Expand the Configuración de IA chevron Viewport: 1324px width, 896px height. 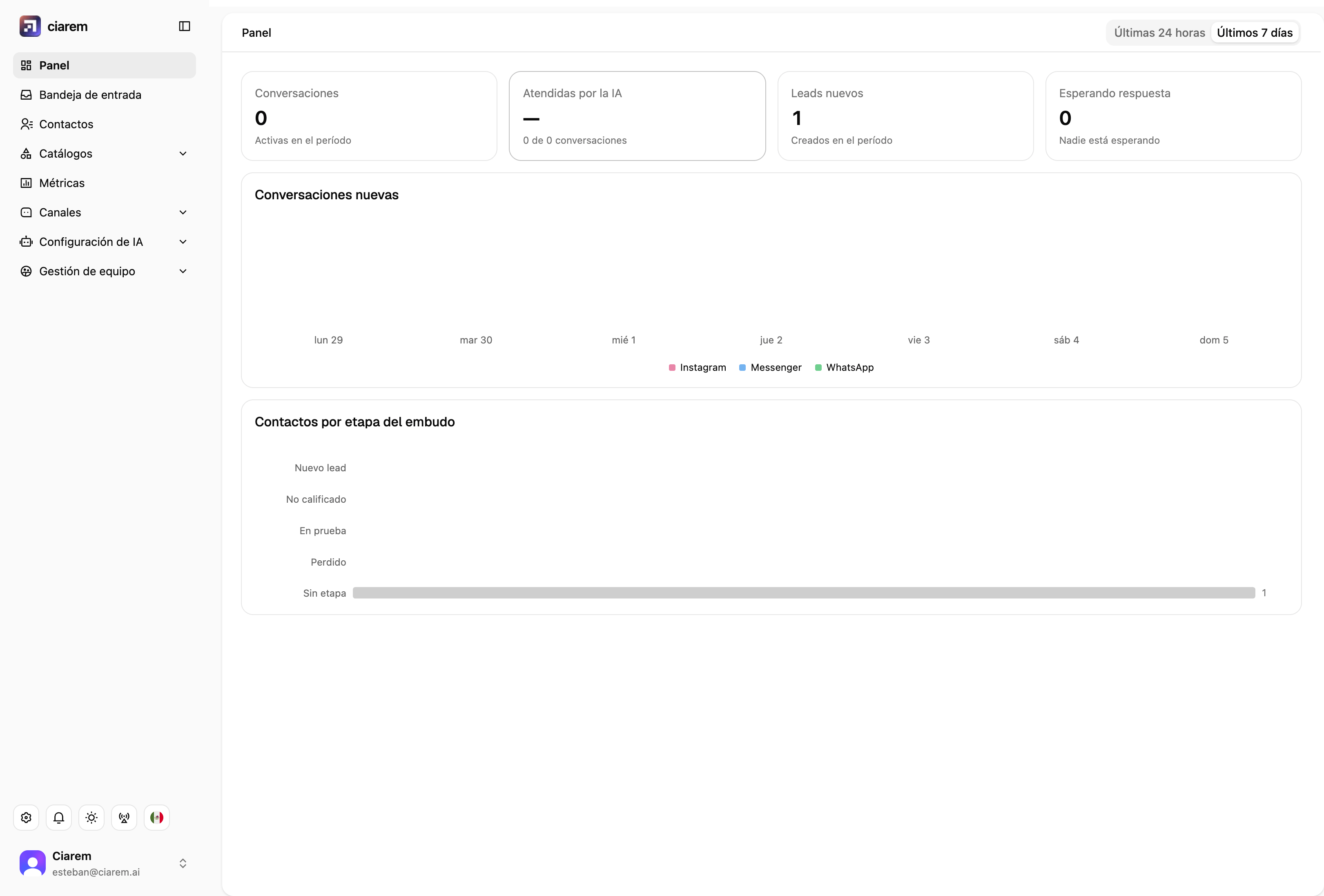[x=183, y=242]
